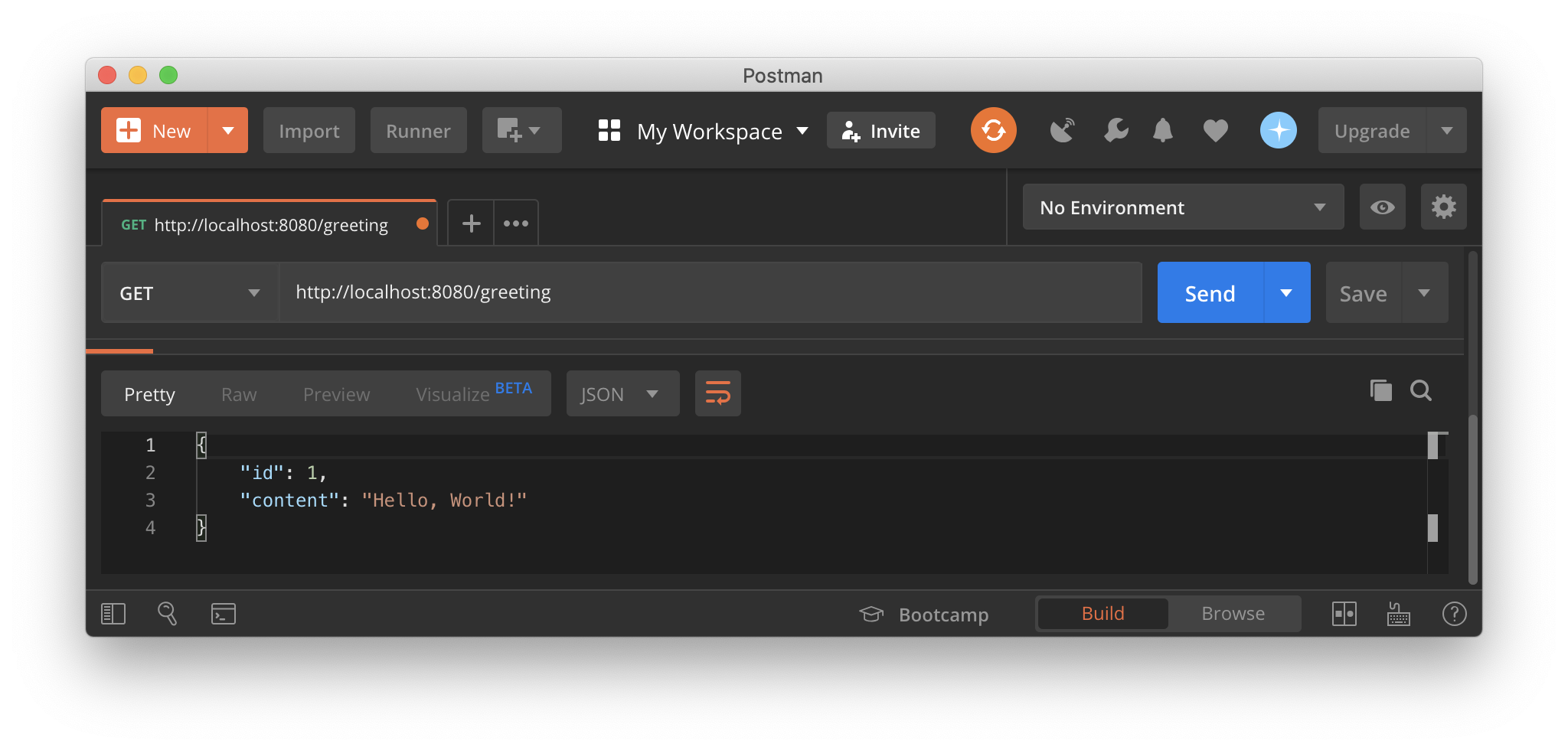Open the help question mark icon

click(1454, 614)
